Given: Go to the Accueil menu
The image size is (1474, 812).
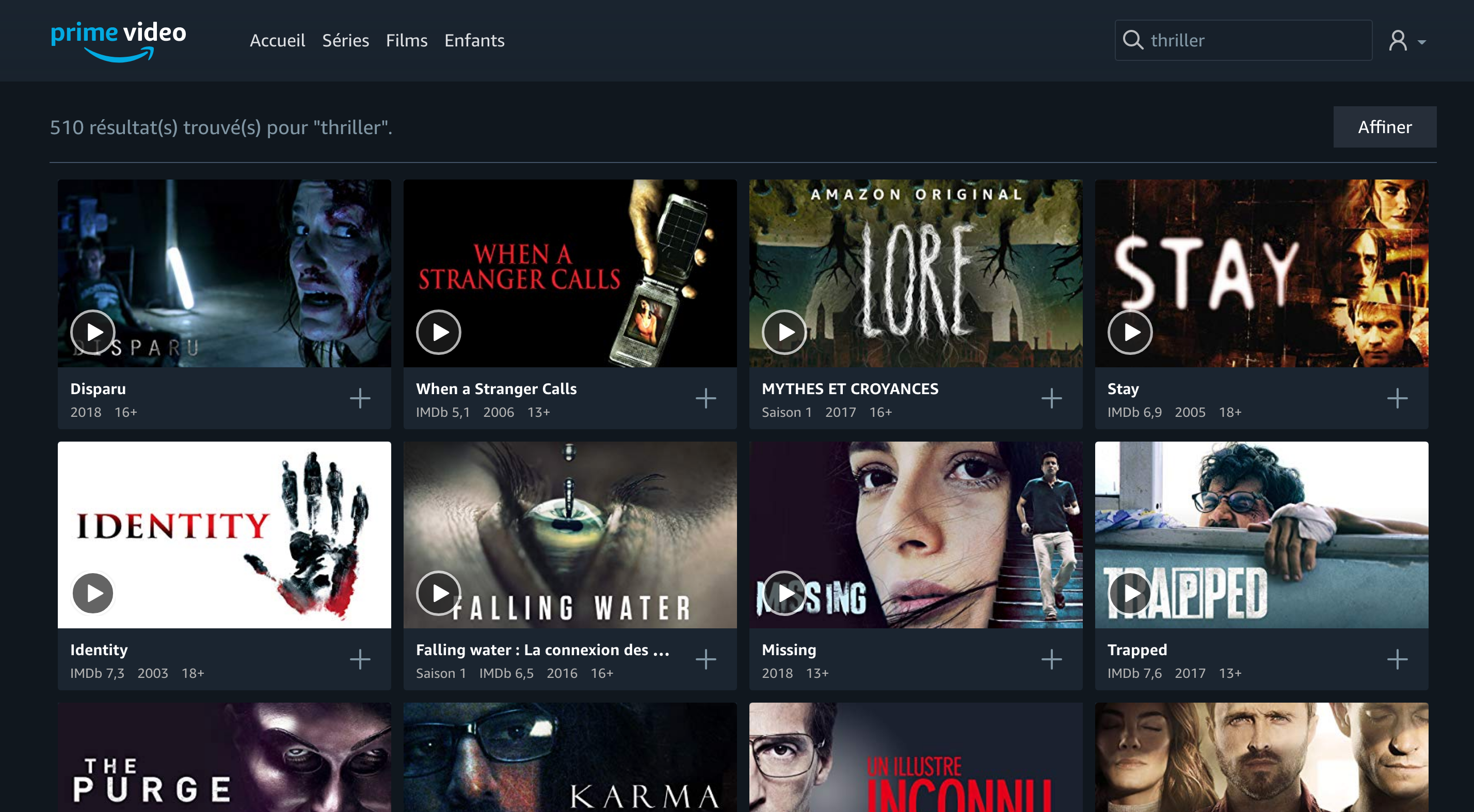Looking at the screenshot, I should (x=278, y=41).
